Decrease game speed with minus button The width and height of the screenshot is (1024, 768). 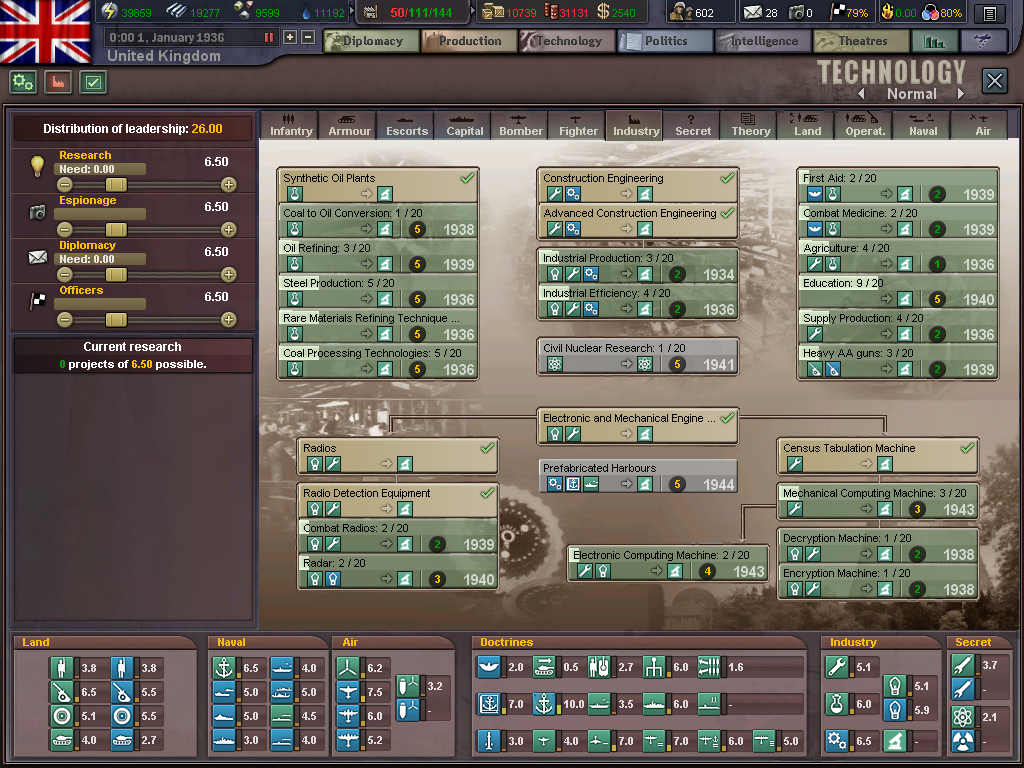click(x=309, y=37)
